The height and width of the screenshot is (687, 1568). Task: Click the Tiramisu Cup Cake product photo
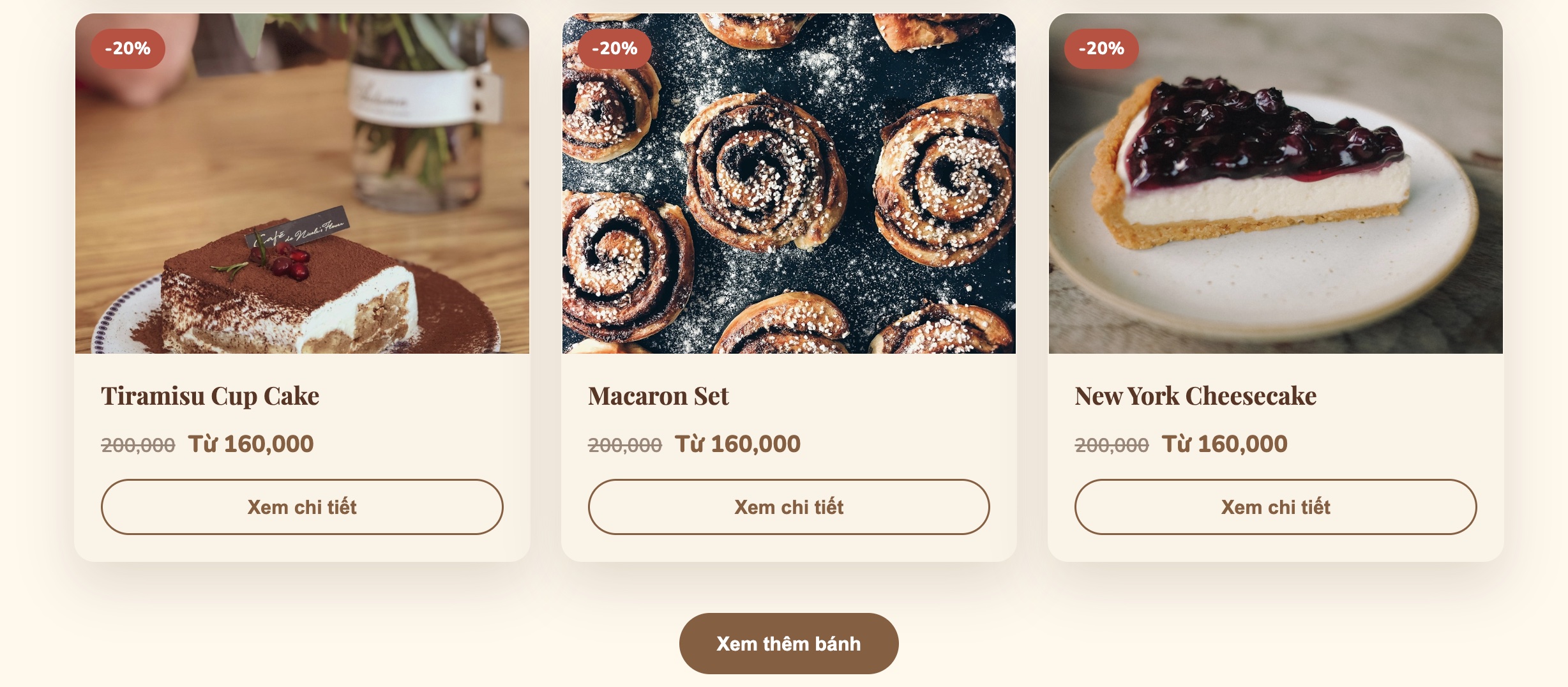click(302, 183)
